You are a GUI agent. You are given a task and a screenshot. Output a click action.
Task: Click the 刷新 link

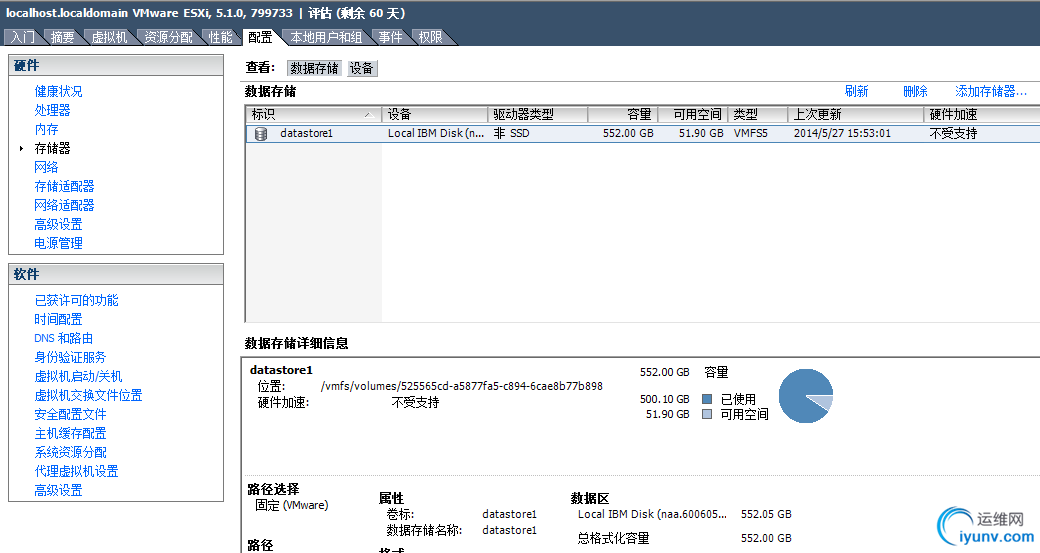[856, 92]
